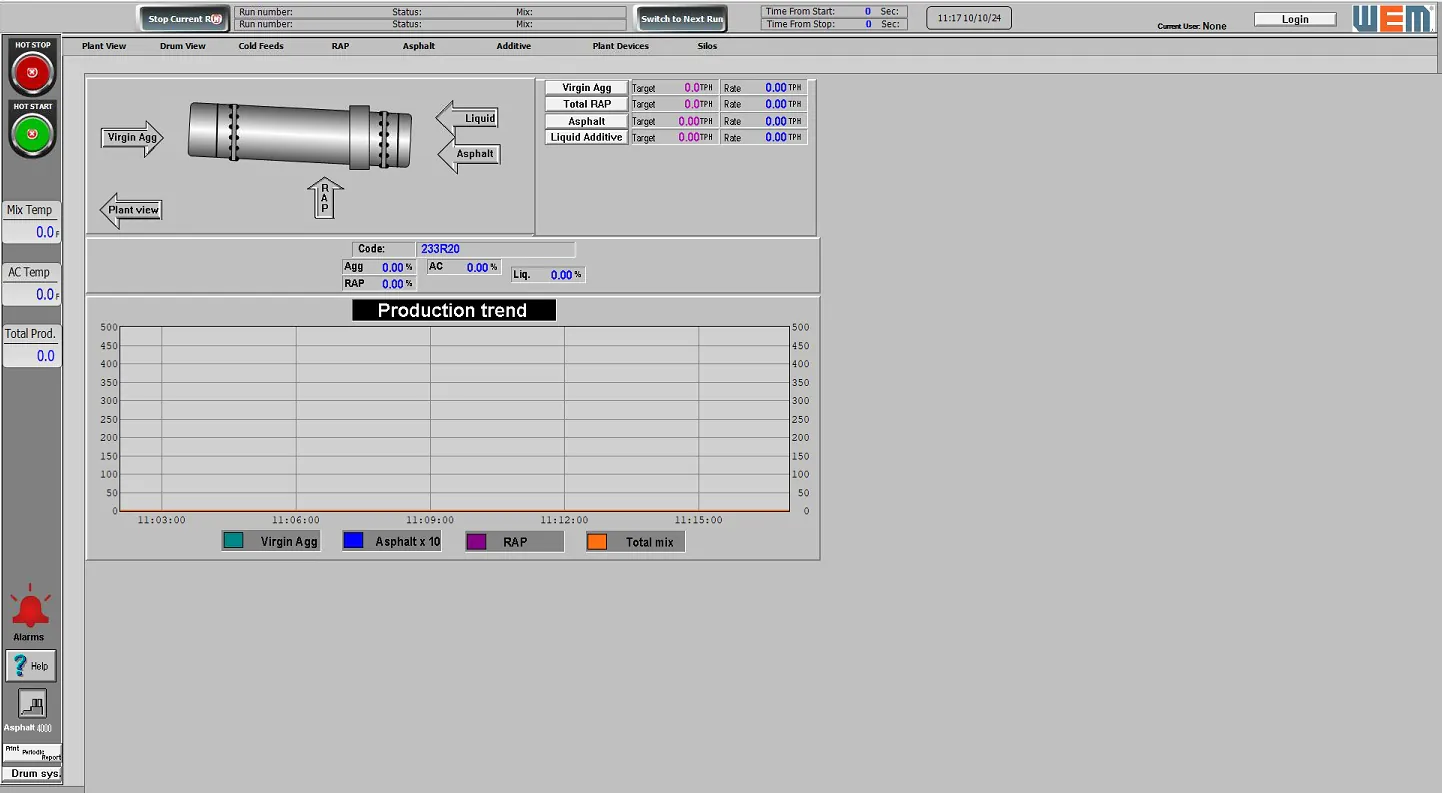Screen dimensions: 1442x793
Task: Click the Help question mark icon
Action: (30, 665)
